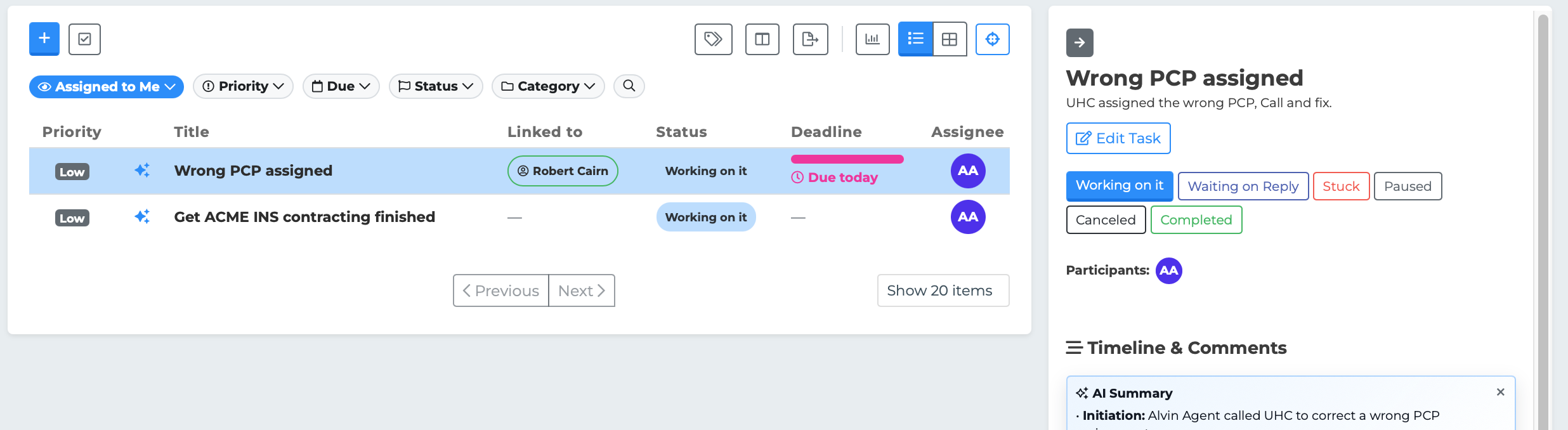Set task status to Completed
This screenshot has height=430, width=1568.
coord(1196,220)
